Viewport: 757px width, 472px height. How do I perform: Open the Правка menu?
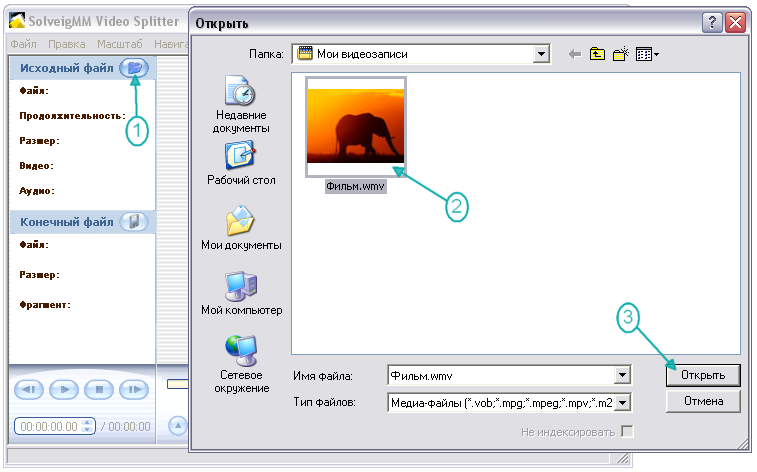(x=67, y=44)
